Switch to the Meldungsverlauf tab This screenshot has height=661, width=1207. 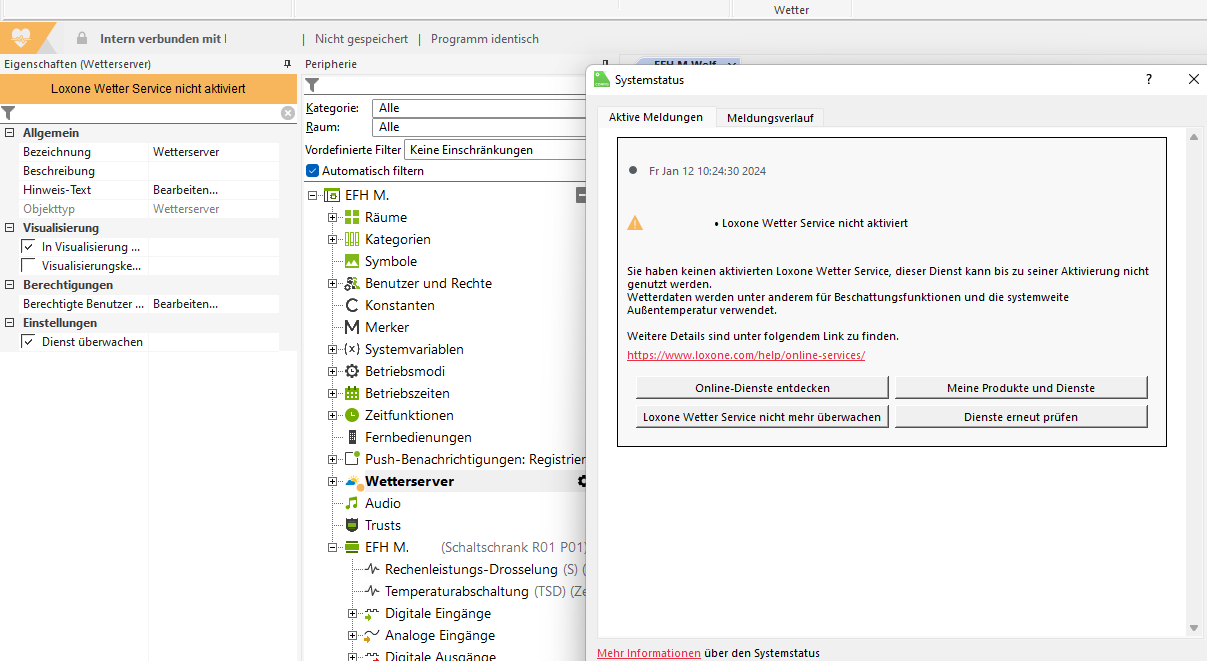(x=770, y=118)
